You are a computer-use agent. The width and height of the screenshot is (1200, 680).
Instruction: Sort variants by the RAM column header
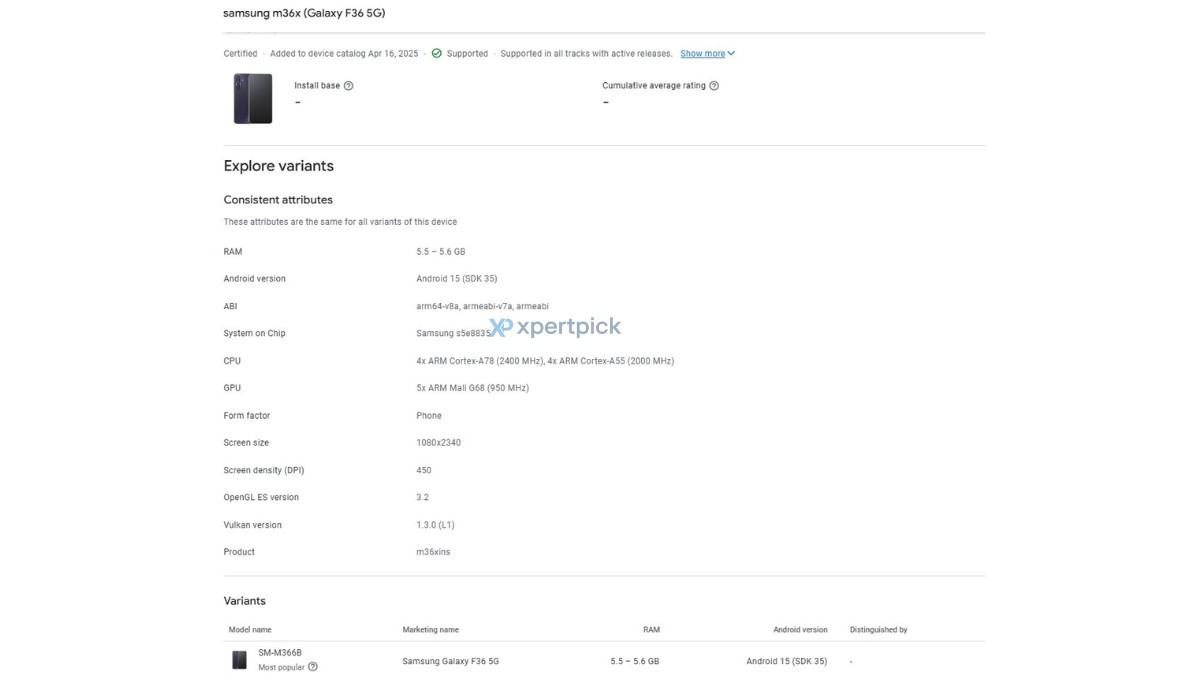tap(651, 629)
